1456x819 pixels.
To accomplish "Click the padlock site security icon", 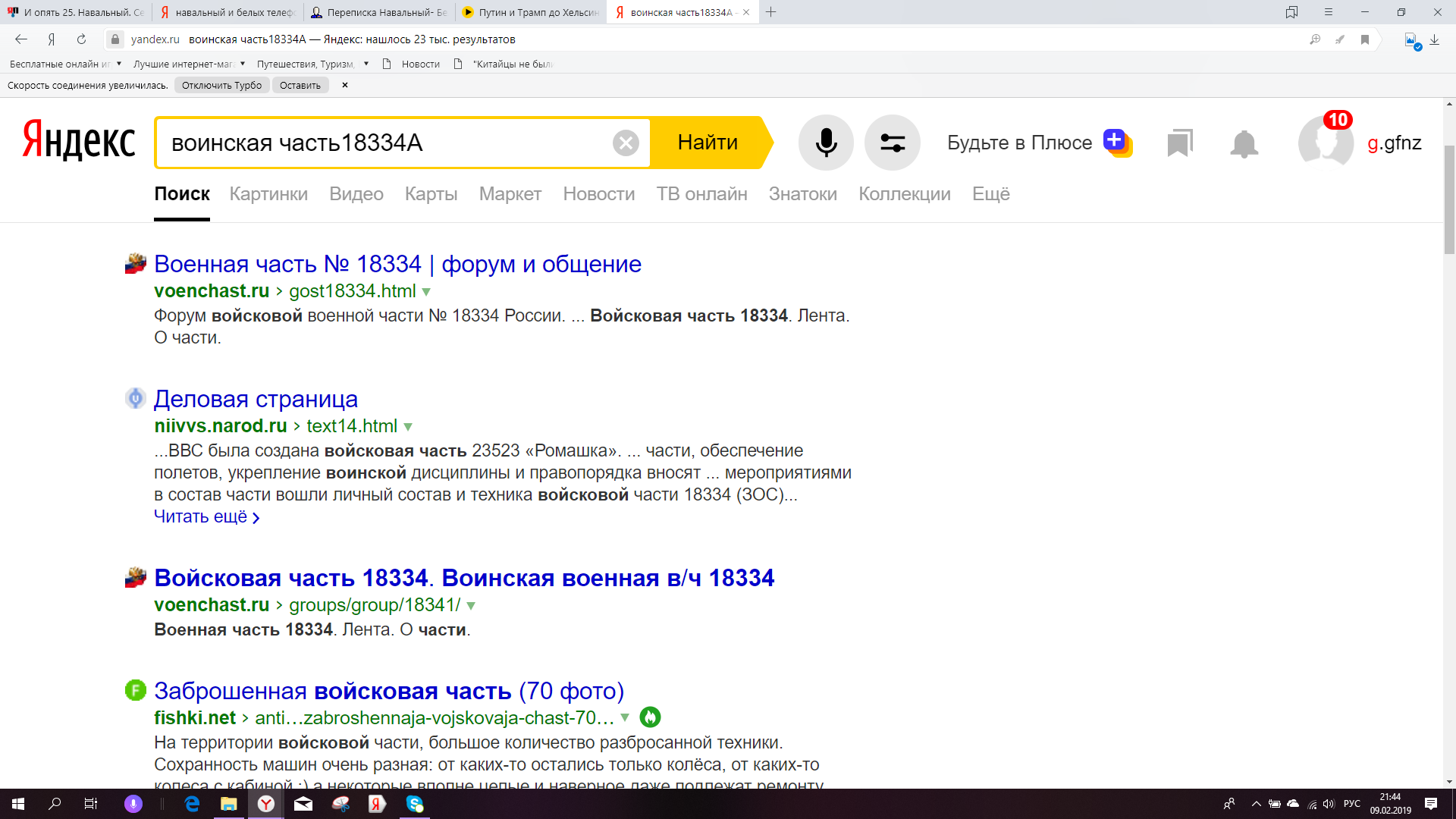I will [x=115, y=39].
